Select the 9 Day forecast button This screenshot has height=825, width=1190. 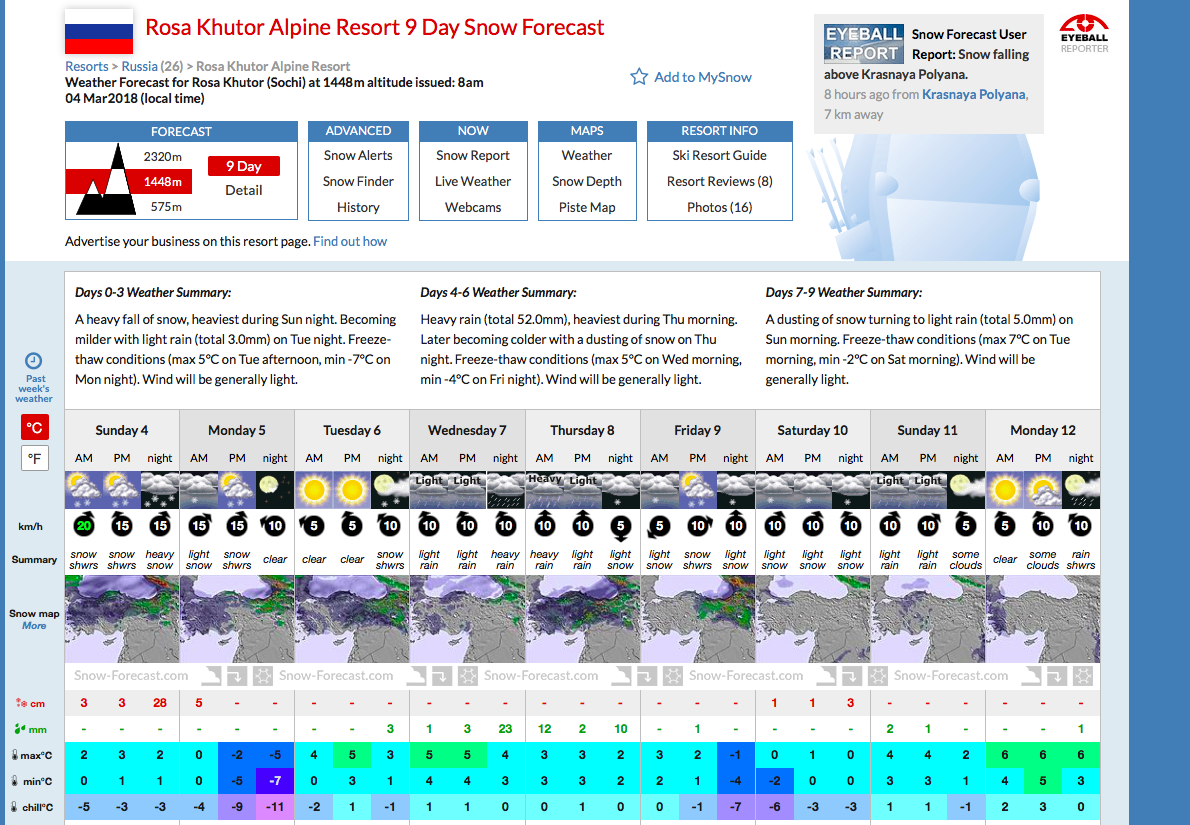pyautogui.click(x=244, y=166)
